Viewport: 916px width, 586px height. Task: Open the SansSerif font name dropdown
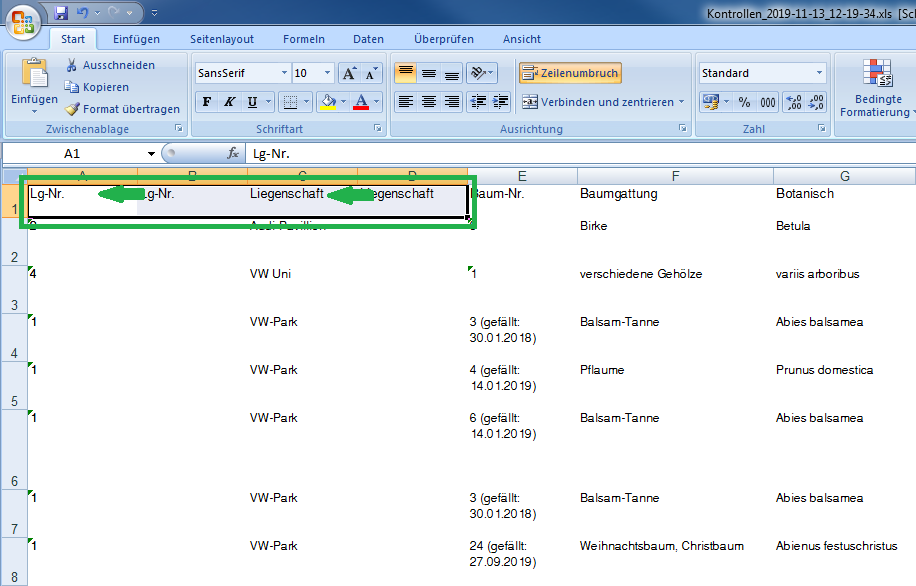[x=284, y=73]
